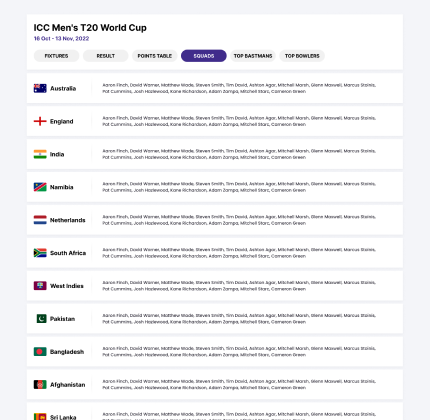430x420 pixels.
Task: Click the ICC Men's T20 World Cup heading
Action: (90, 28)
